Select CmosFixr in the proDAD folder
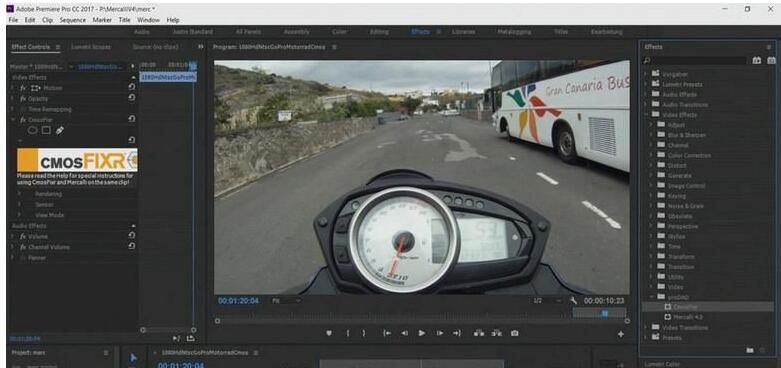The height and width of the screenshot is (368, 781). (x=685, y=307)
